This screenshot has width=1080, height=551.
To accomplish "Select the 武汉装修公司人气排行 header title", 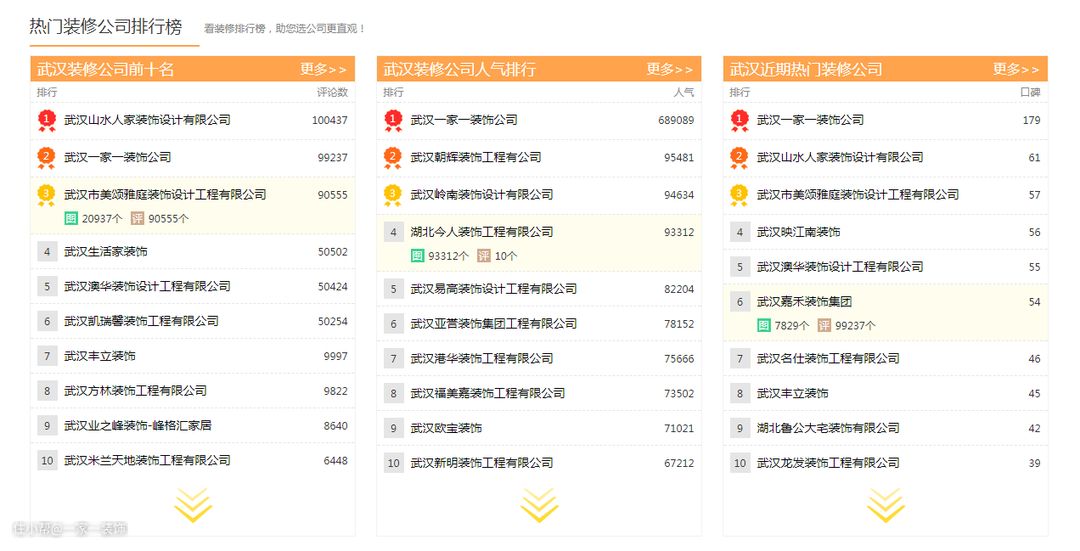I will pyautogui.click(x=459, y=69).
